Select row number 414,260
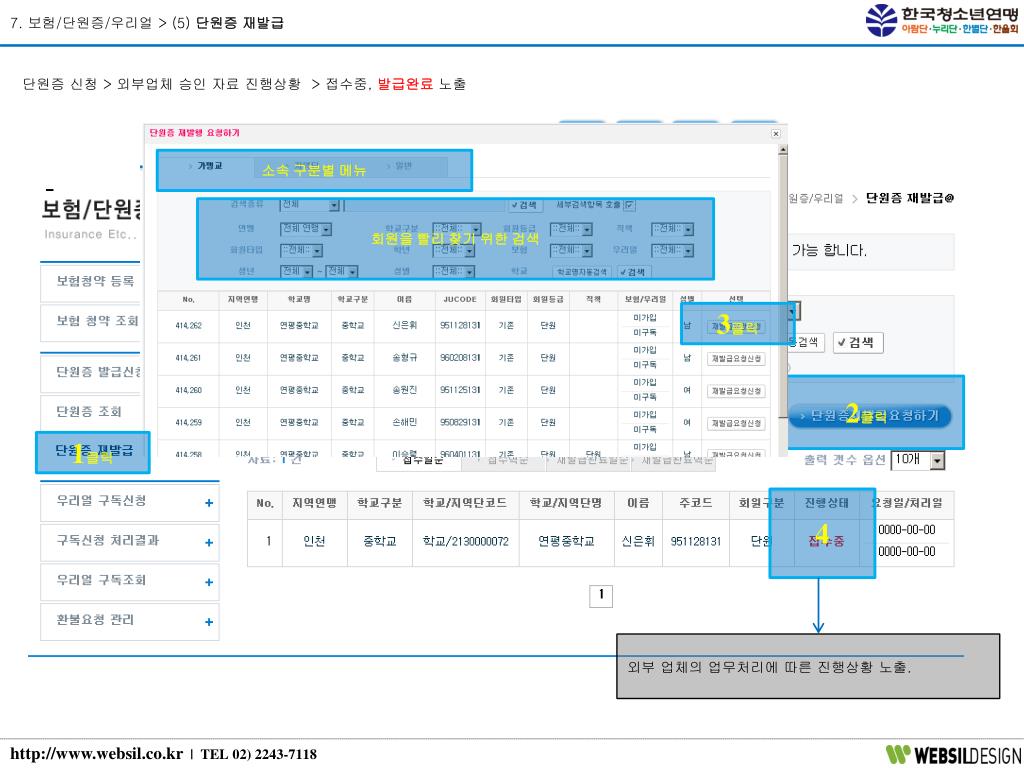The width and height of the screenshot is (1024, 768). pos(189,391)
